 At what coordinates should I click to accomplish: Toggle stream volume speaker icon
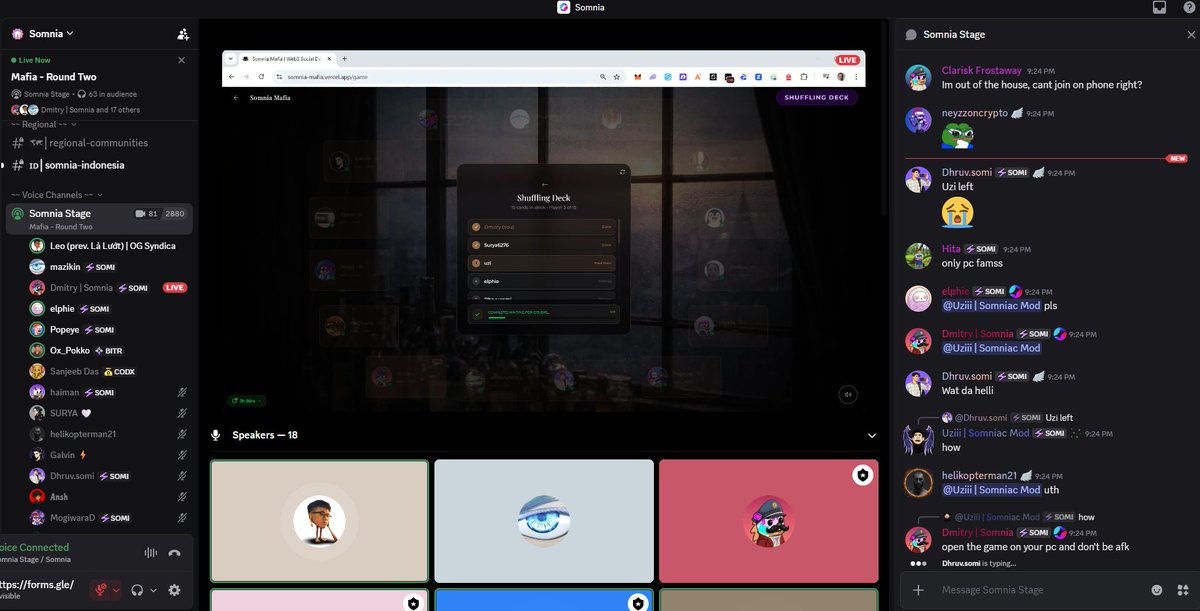pyautogui.click(x=848, y=395)
